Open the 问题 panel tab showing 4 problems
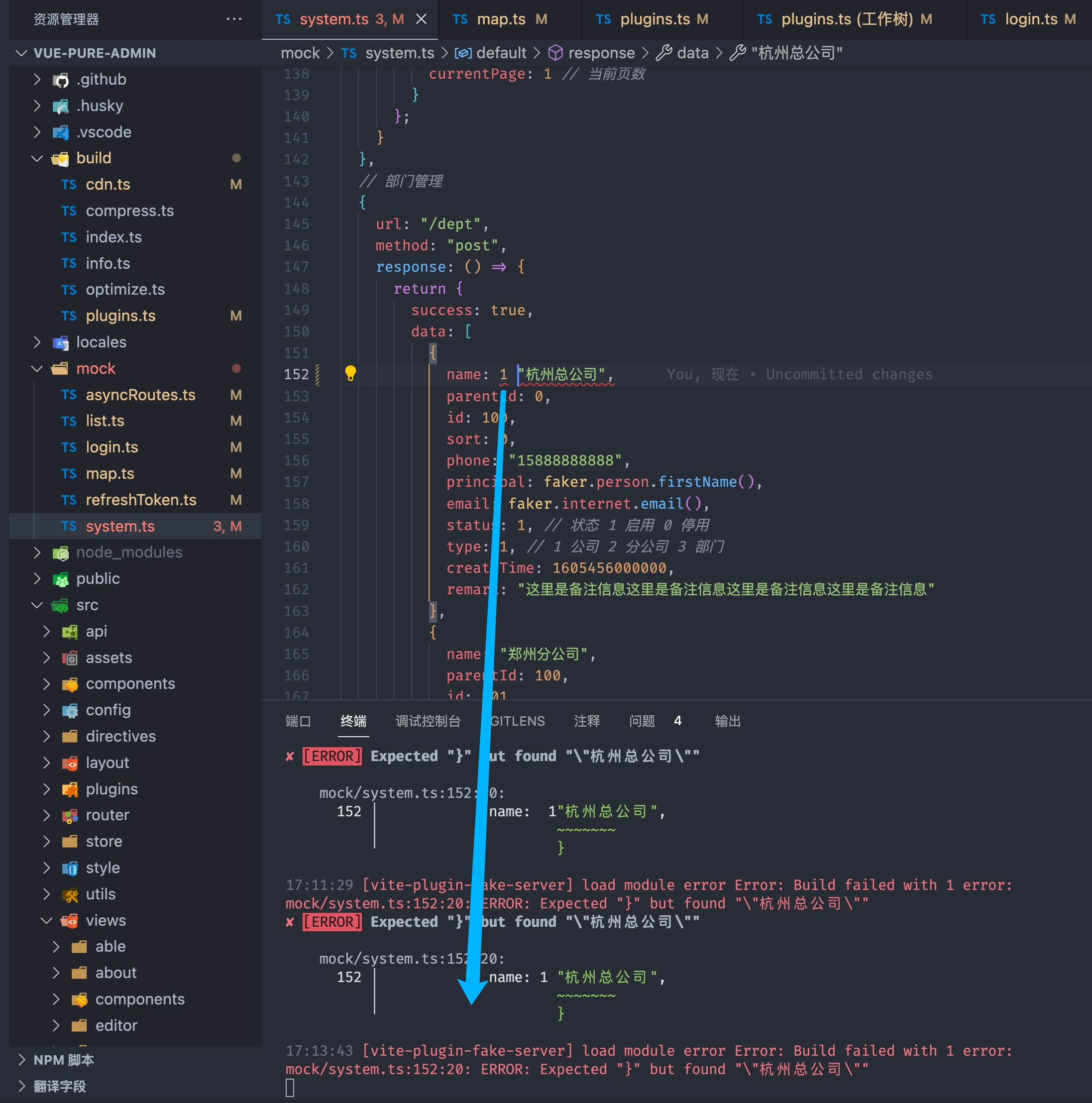 (x=642, y=721)
